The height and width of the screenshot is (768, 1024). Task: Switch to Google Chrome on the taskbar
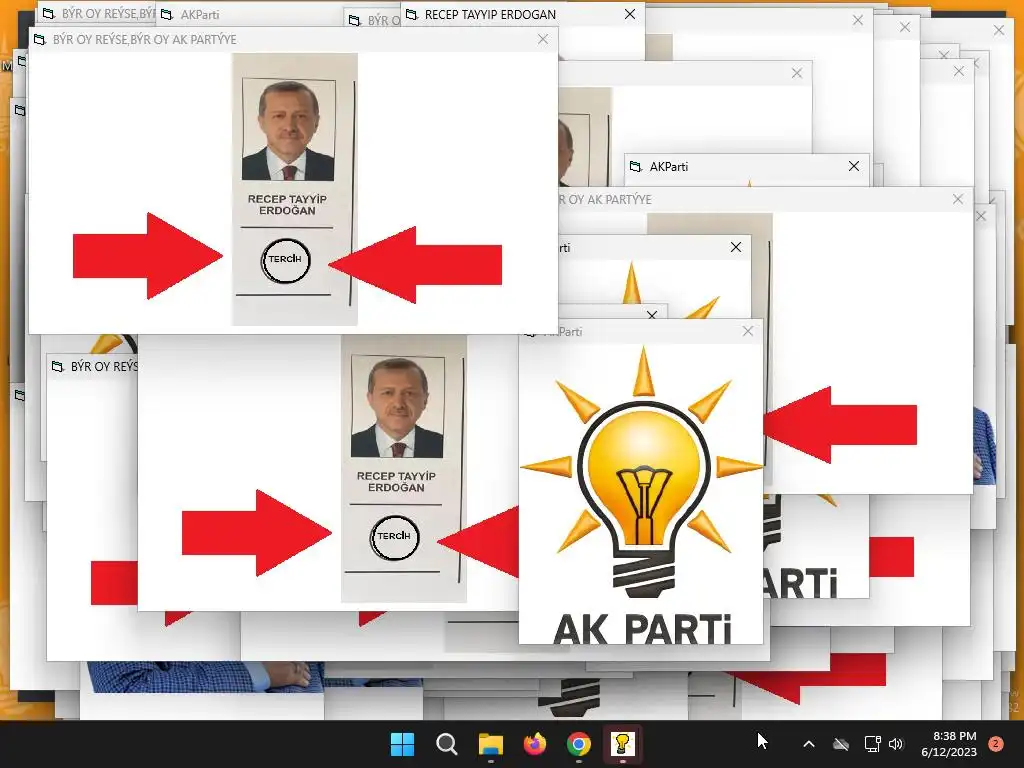(x=579, y=744)
